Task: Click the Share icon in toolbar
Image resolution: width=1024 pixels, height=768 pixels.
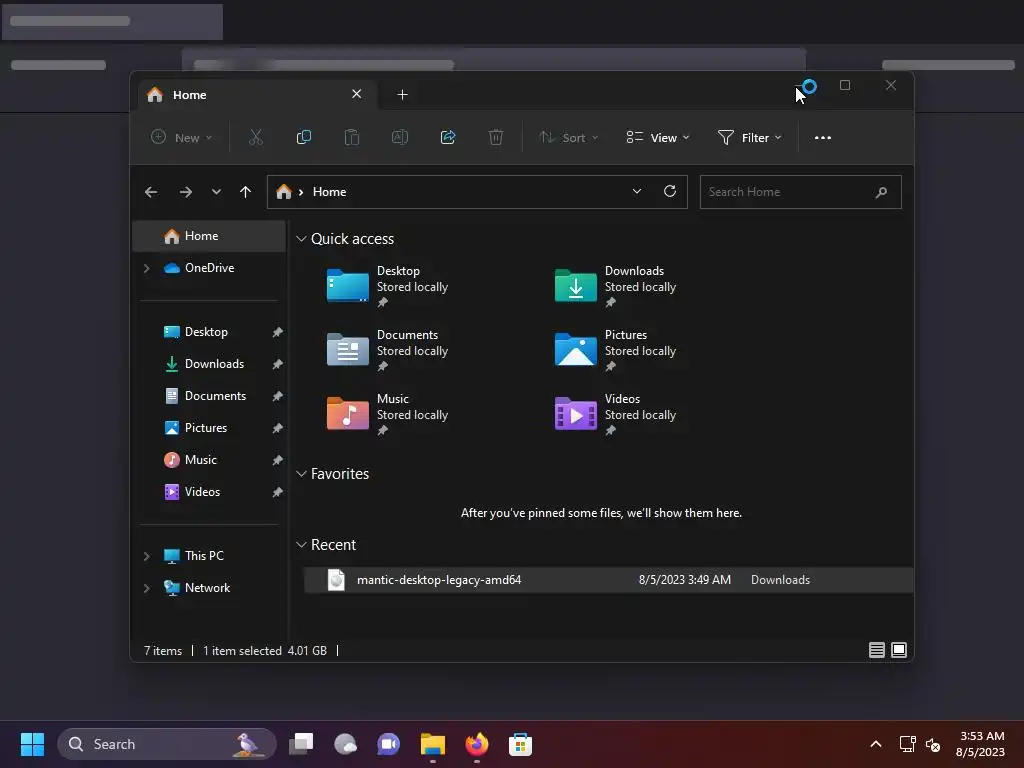Action: click(x=448, y=137)
